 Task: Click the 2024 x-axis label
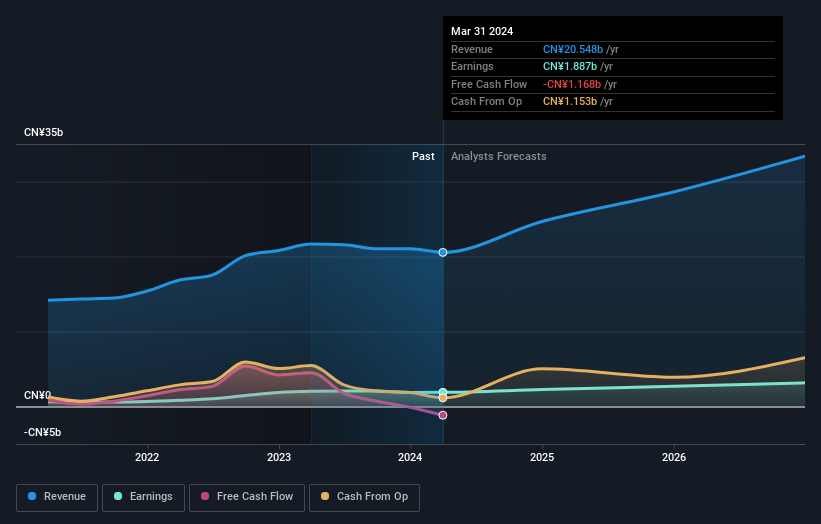(410, 457)
